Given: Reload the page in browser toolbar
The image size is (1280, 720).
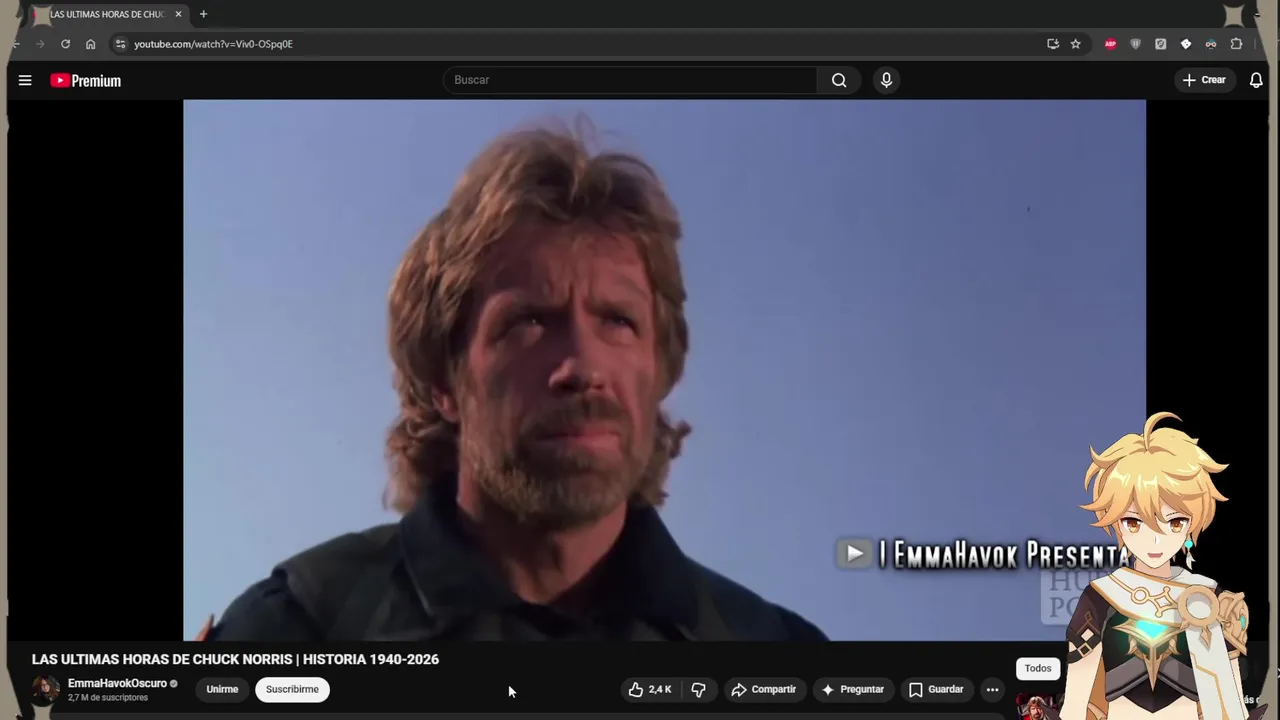Looking at the screenshot, I should pyautogui.click(x=65, y=44).
